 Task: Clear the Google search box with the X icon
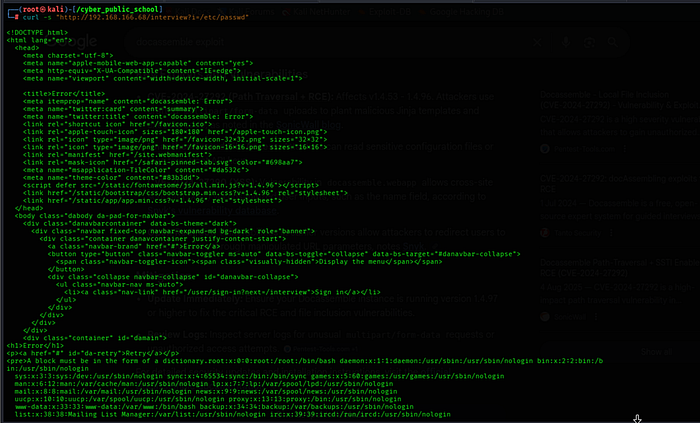537,42
